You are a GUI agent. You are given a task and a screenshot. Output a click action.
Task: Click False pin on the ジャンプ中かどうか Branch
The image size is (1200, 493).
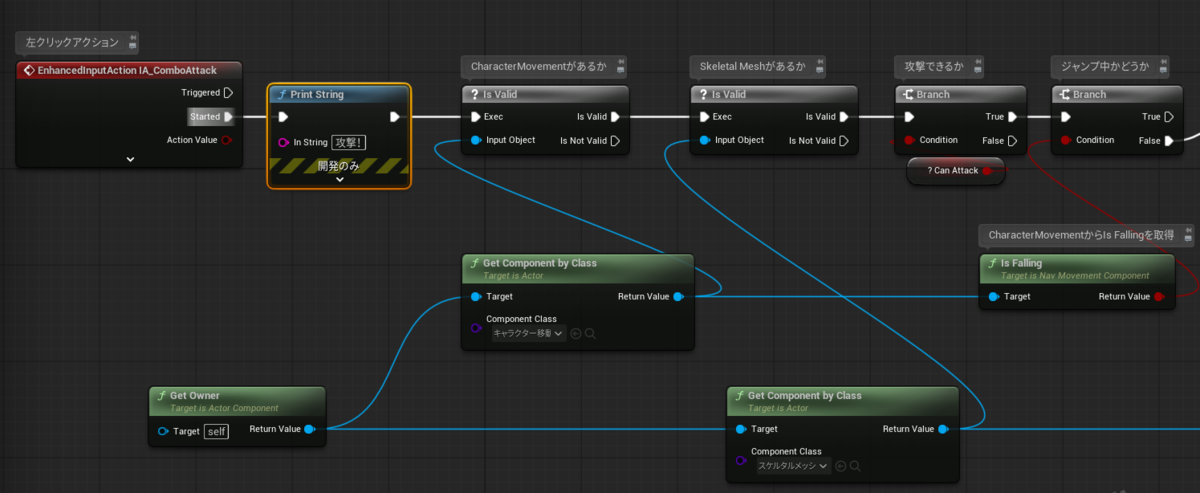pyautogui.click(x=1170, y=140)
